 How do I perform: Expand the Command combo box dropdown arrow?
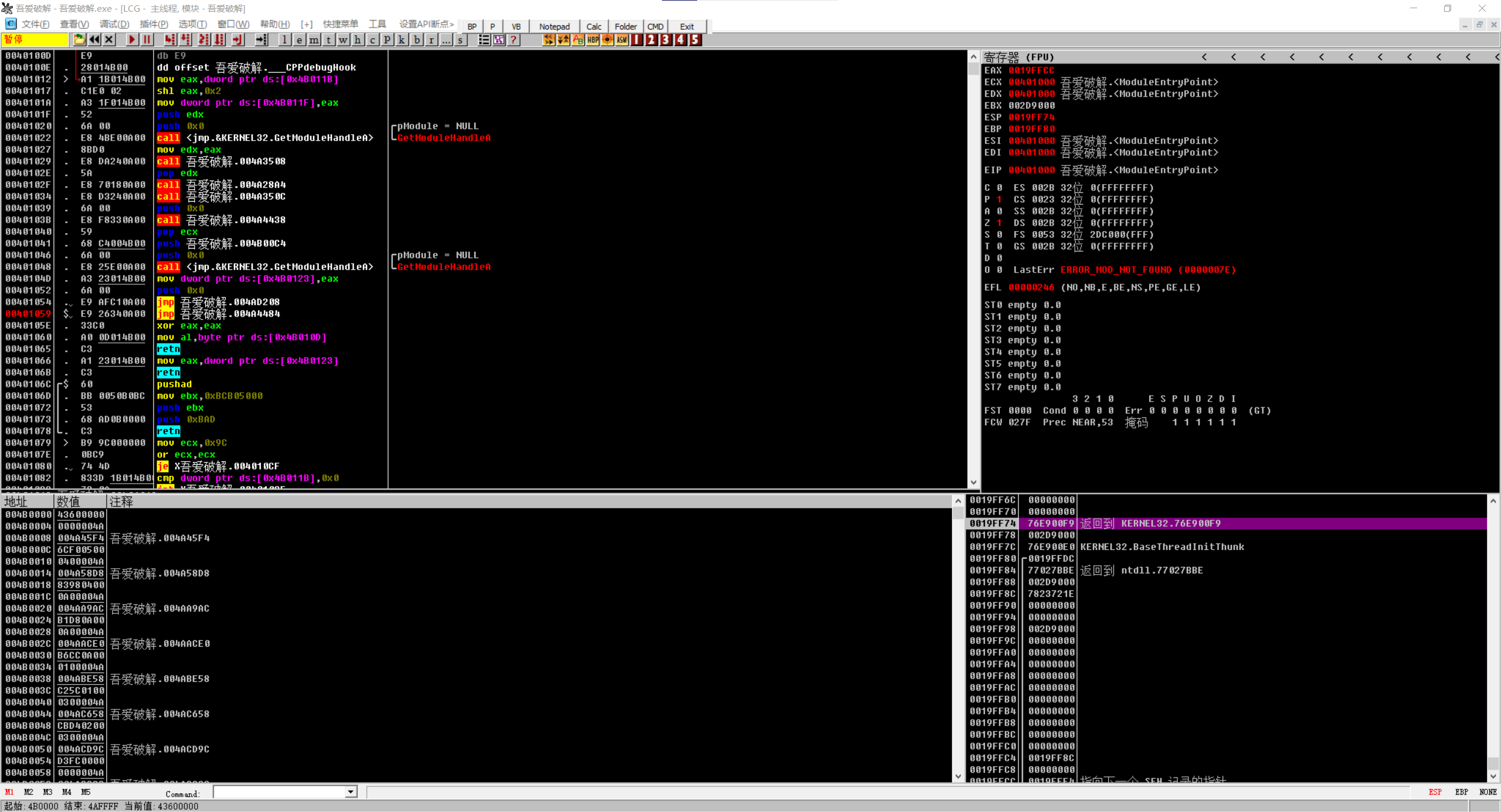pyautogui.click(x=351, y=792)
